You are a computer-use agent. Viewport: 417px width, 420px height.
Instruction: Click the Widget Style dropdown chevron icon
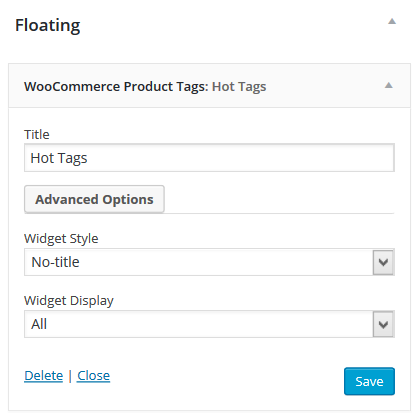click(383, 262)
